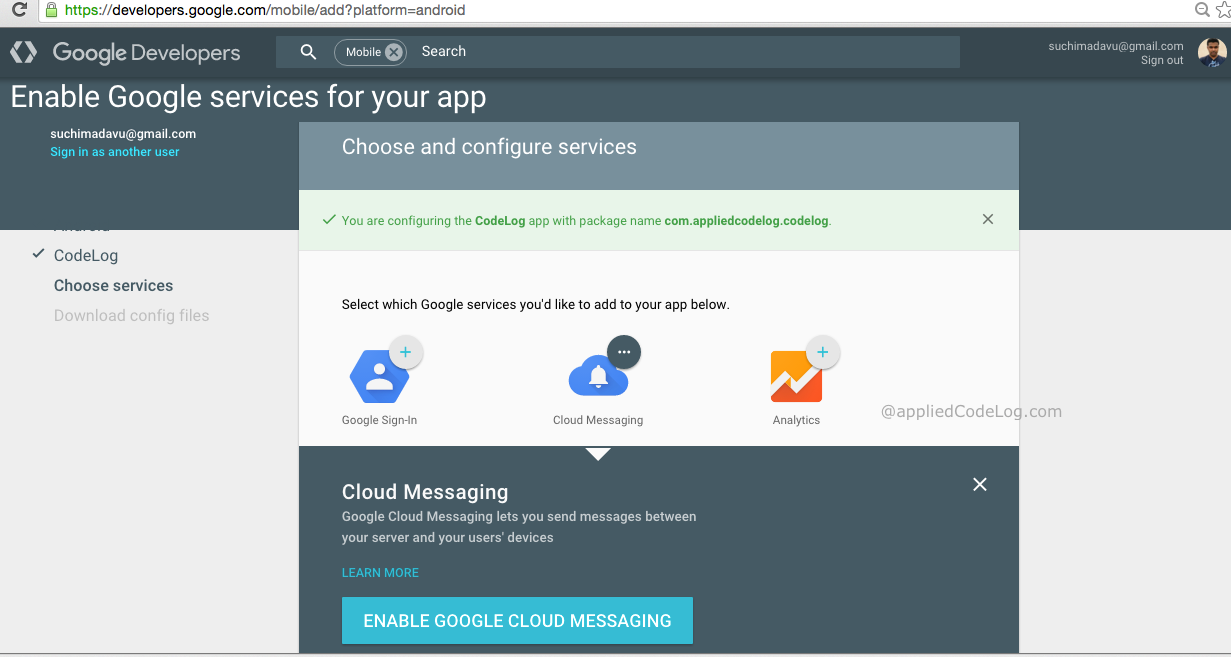1231x657 pixels.
Task: Click the Analytics chart icon
Action: point(796,376)
